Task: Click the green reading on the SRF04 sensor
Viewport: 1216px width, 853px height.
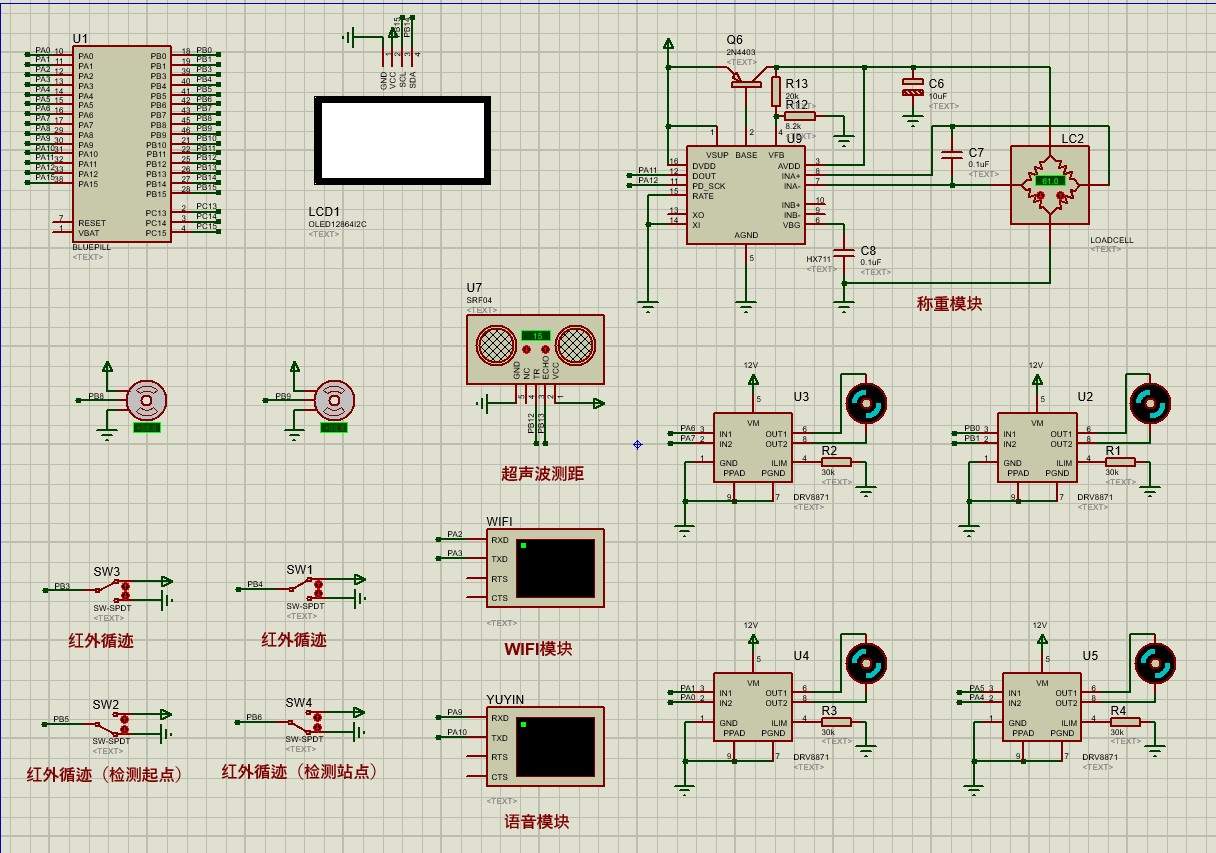Action: pos(535,335)
